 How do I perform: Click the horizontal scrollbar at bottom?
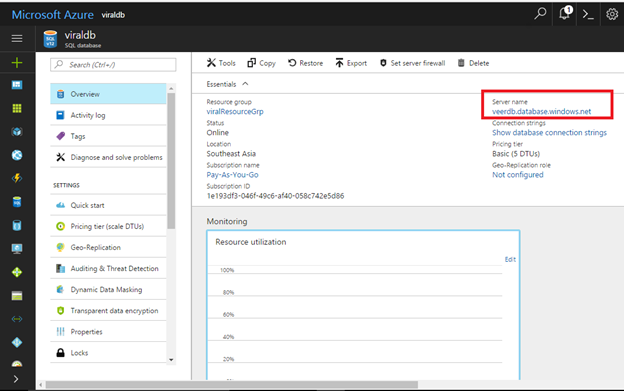point(232,385)
